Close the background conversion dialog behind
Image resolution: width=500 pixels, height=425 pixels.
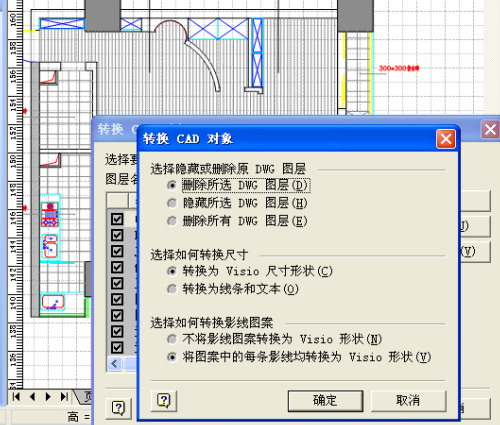click(490, 129)
